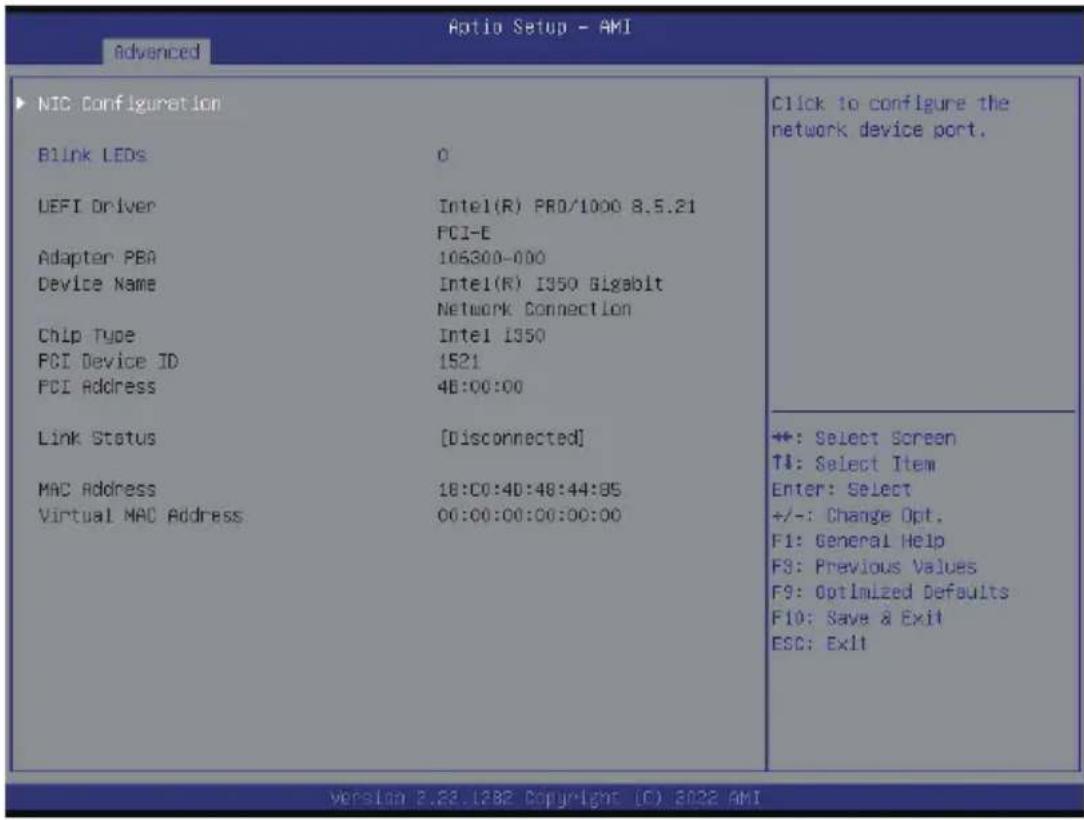Select the PCI Device ID label

[x=108, y=361]
